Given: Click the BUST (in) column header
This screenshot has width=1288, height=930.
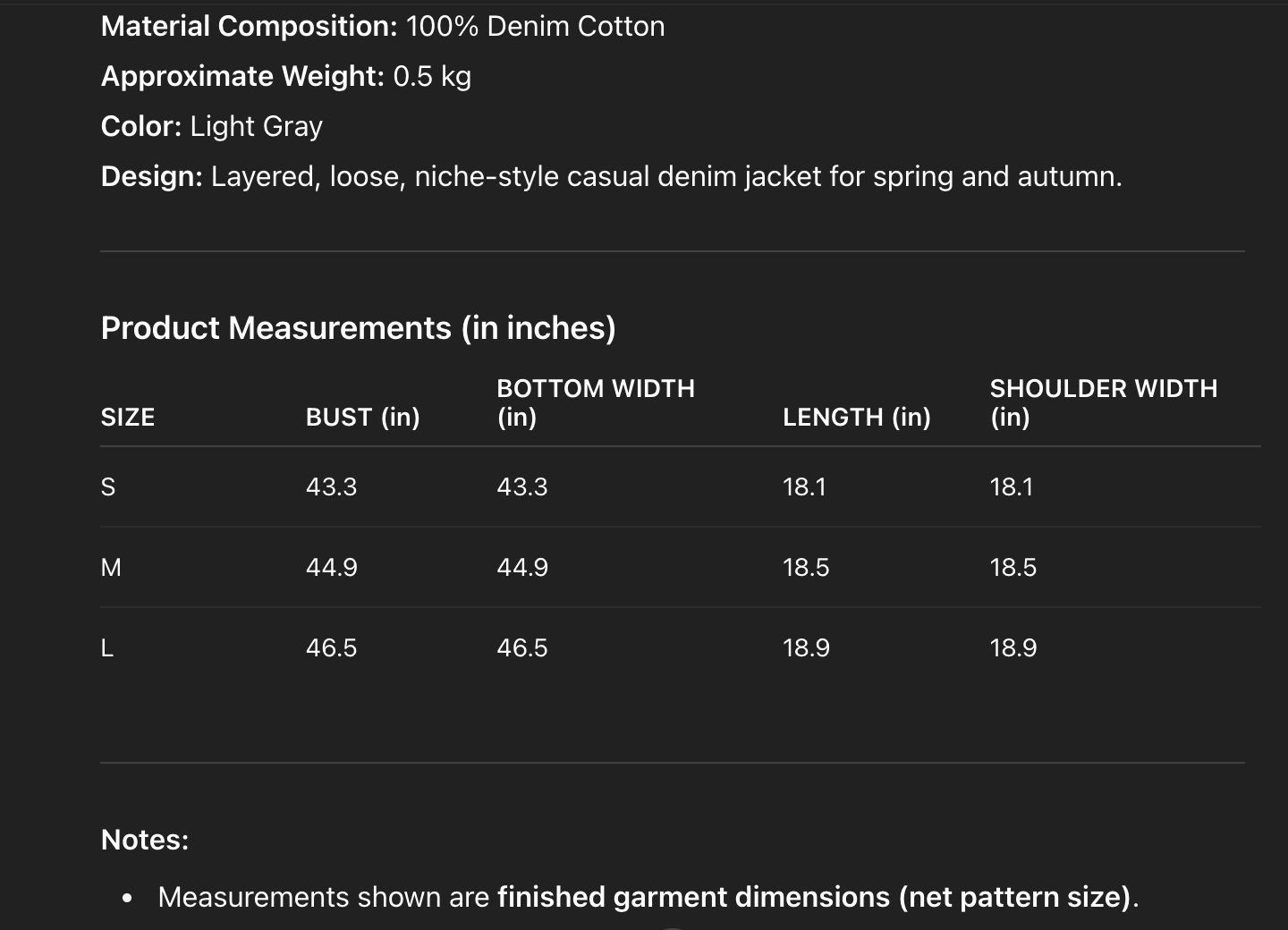Looking at the screenshot, I should 362,418.
